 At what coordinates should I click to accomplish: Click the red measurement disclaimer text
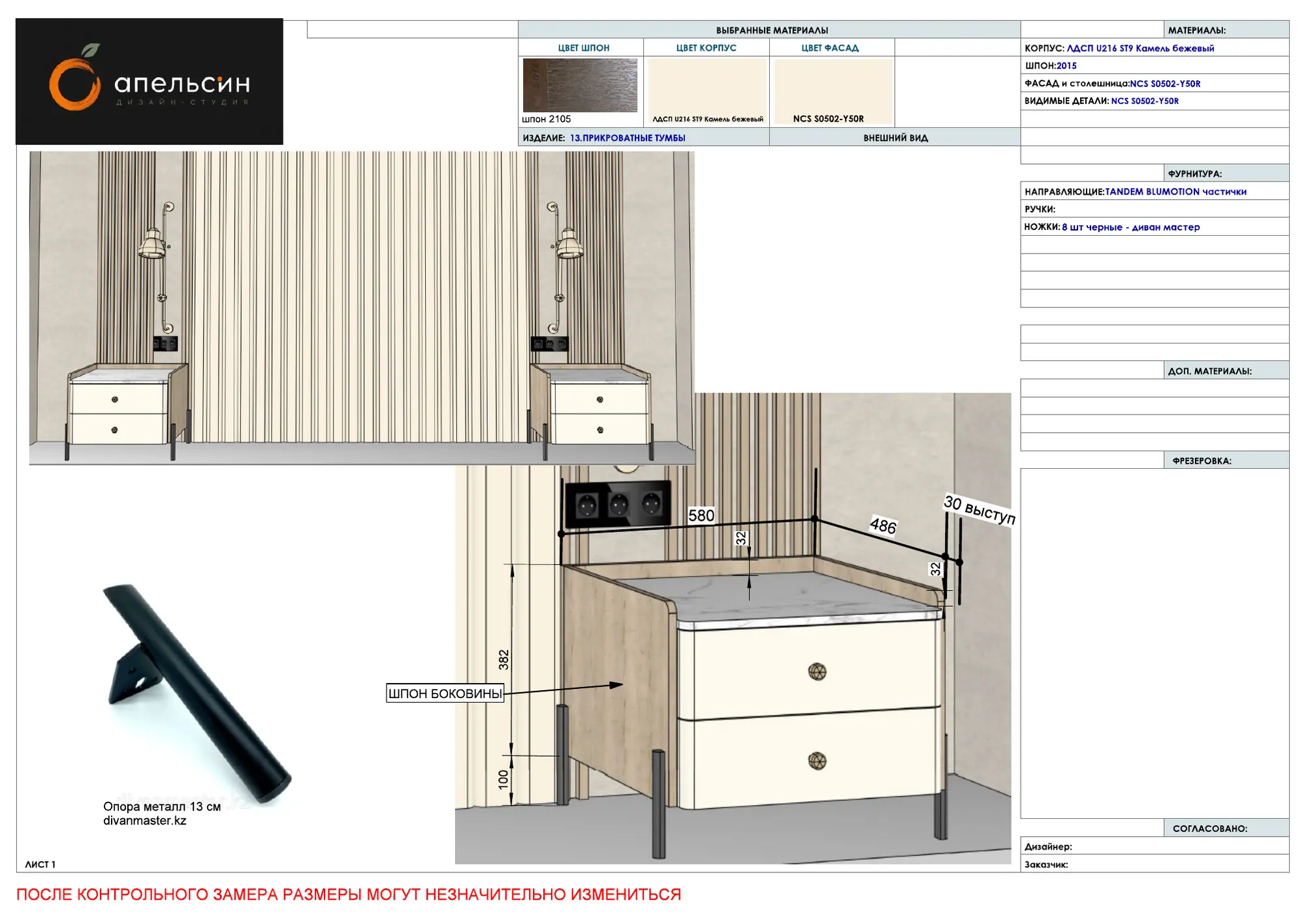coord(349,894)
